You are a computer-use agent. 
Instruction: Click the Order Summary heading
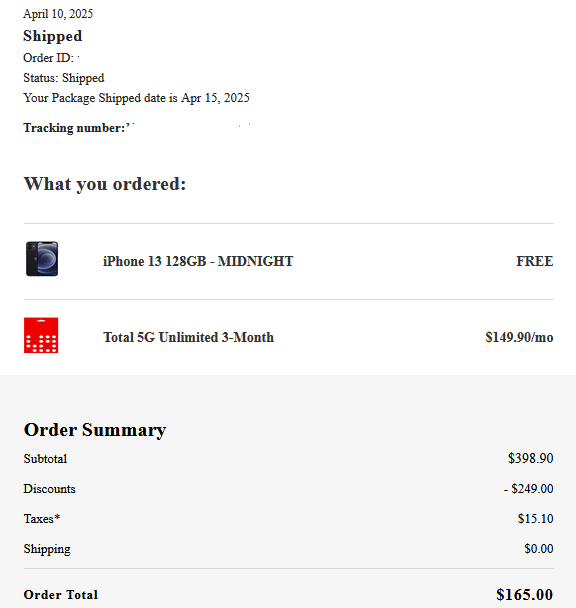[95, 430]
